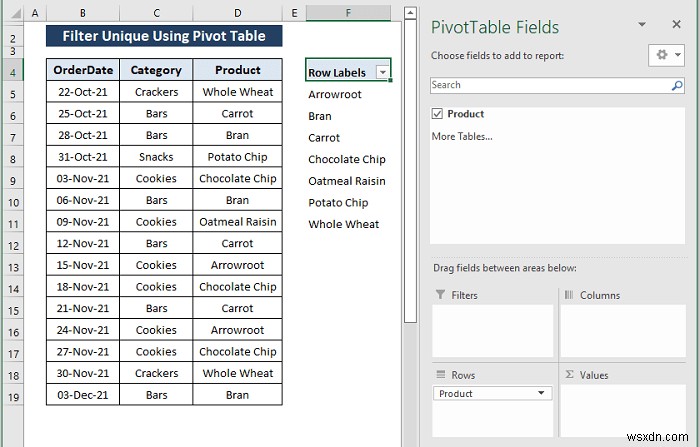The image size is (700, 447).
Task: Uncheck the Product field checkbox
Action: point(437,113)
